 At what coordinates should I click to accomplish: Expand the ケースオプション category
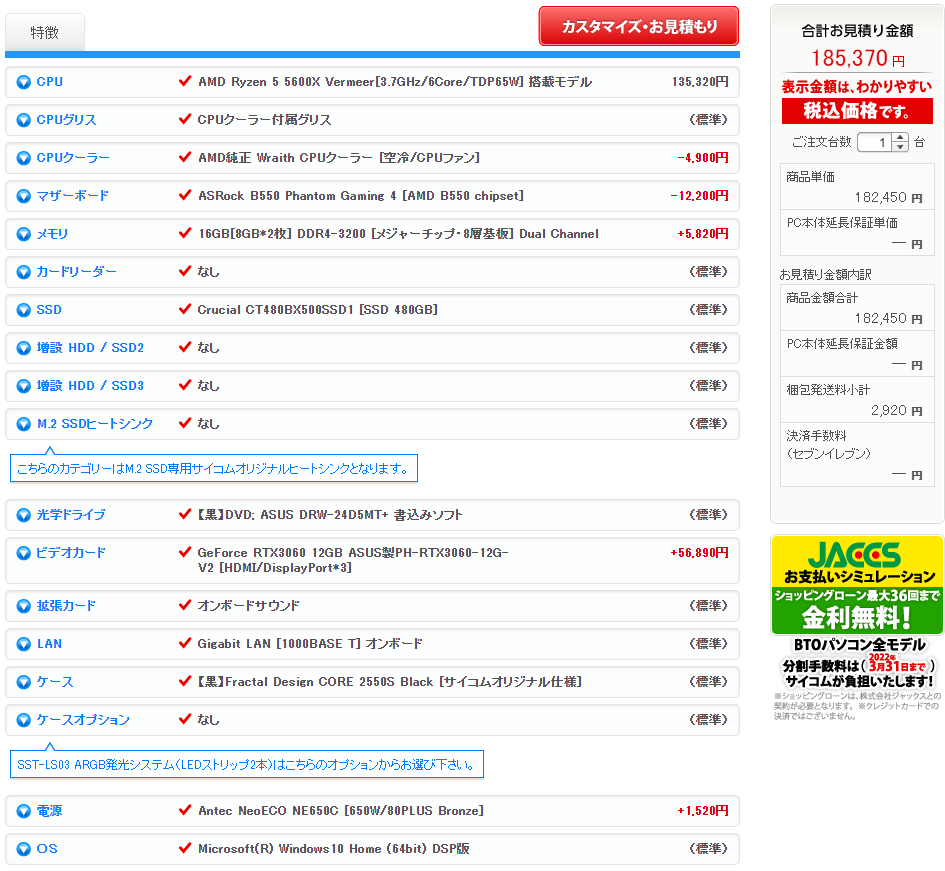[83, 720]
